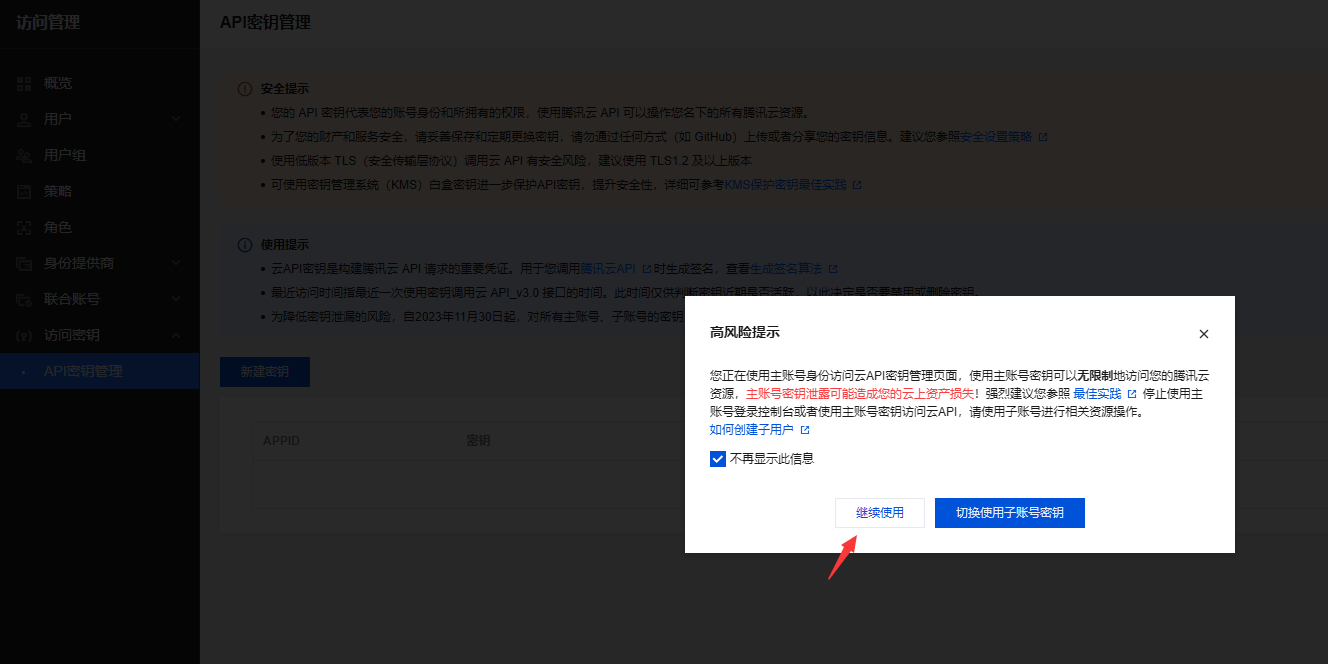Close the 高风险提示 dialog
Viewport: 1328px width, 664px height.
click(1204, 334)
